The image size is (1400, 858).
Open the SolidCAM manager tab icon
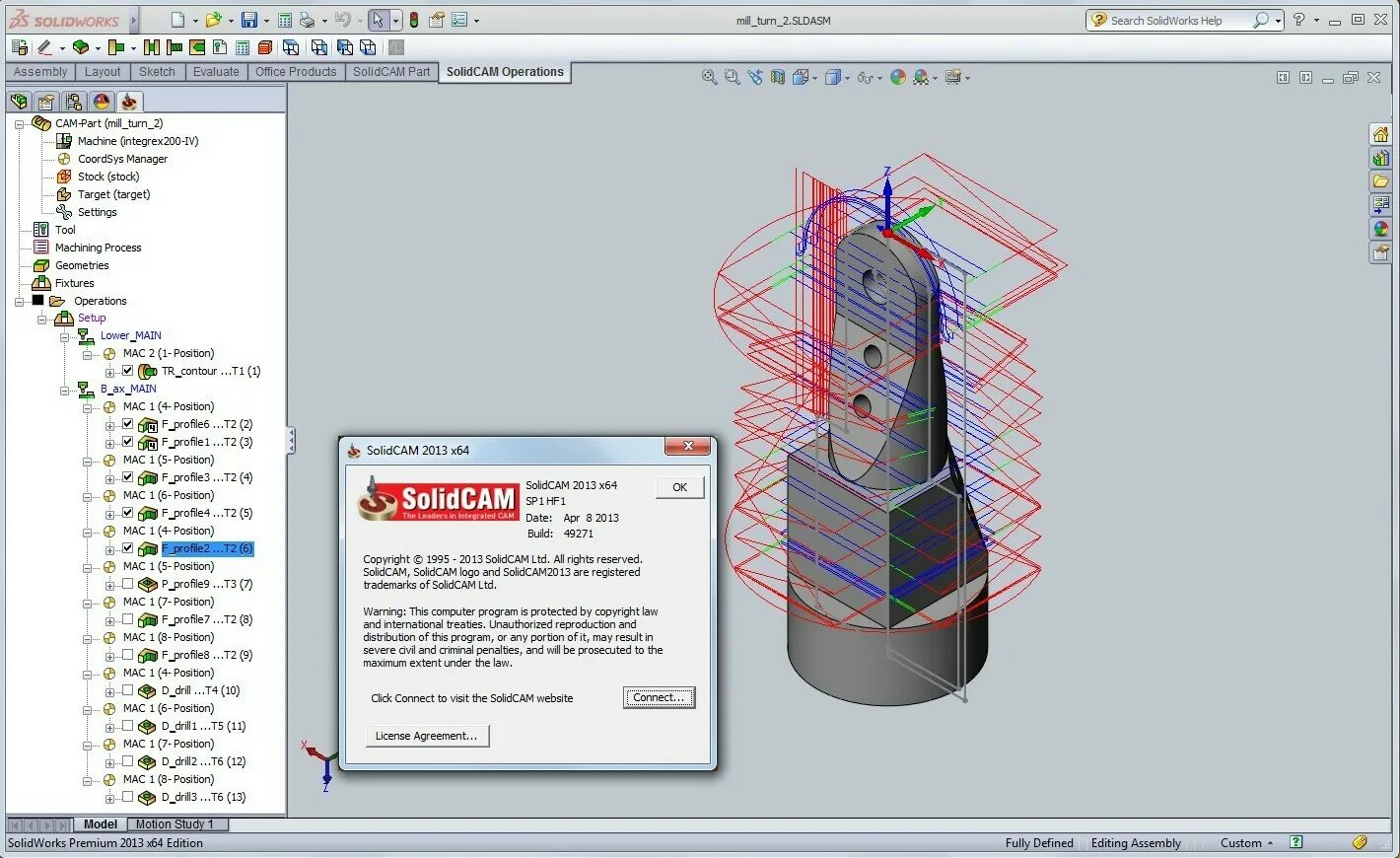(129, 102)
